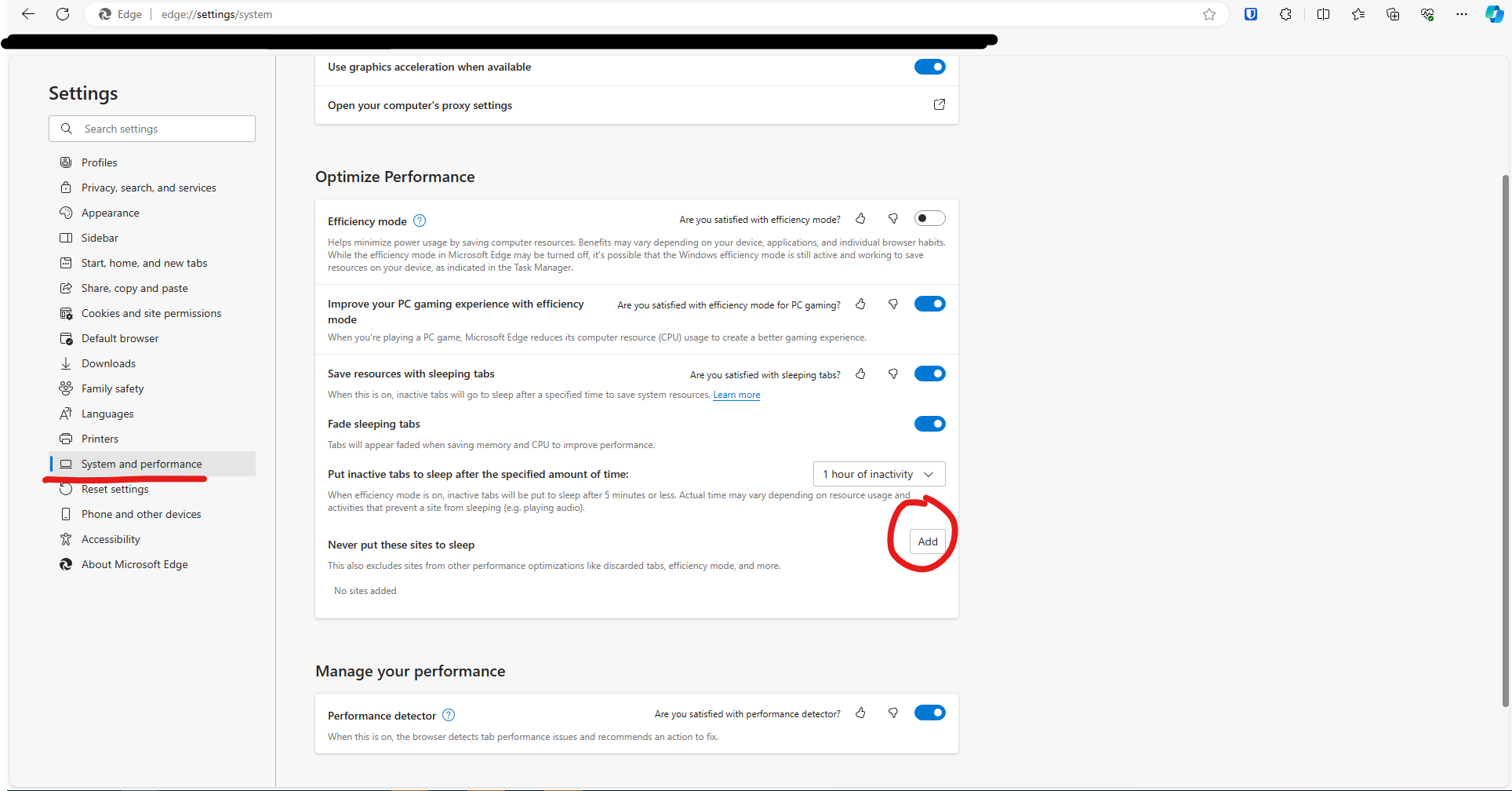Viewport: 1512px width, 791px height.
Task: Open Settings and more ellipsis menu
Action: click(1461, 14)
